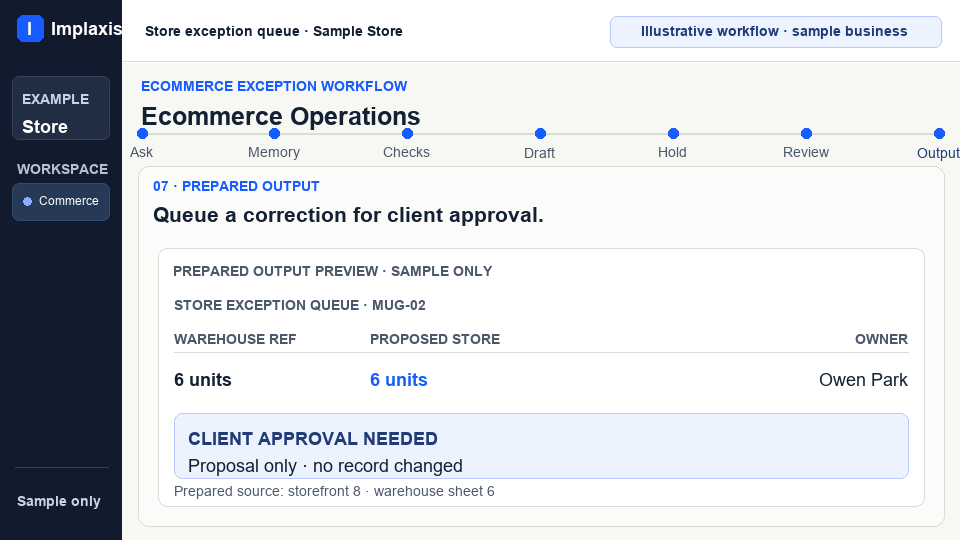Click the Prepared source storefront footnote
The image size is (960, 540).
point(334,492)
